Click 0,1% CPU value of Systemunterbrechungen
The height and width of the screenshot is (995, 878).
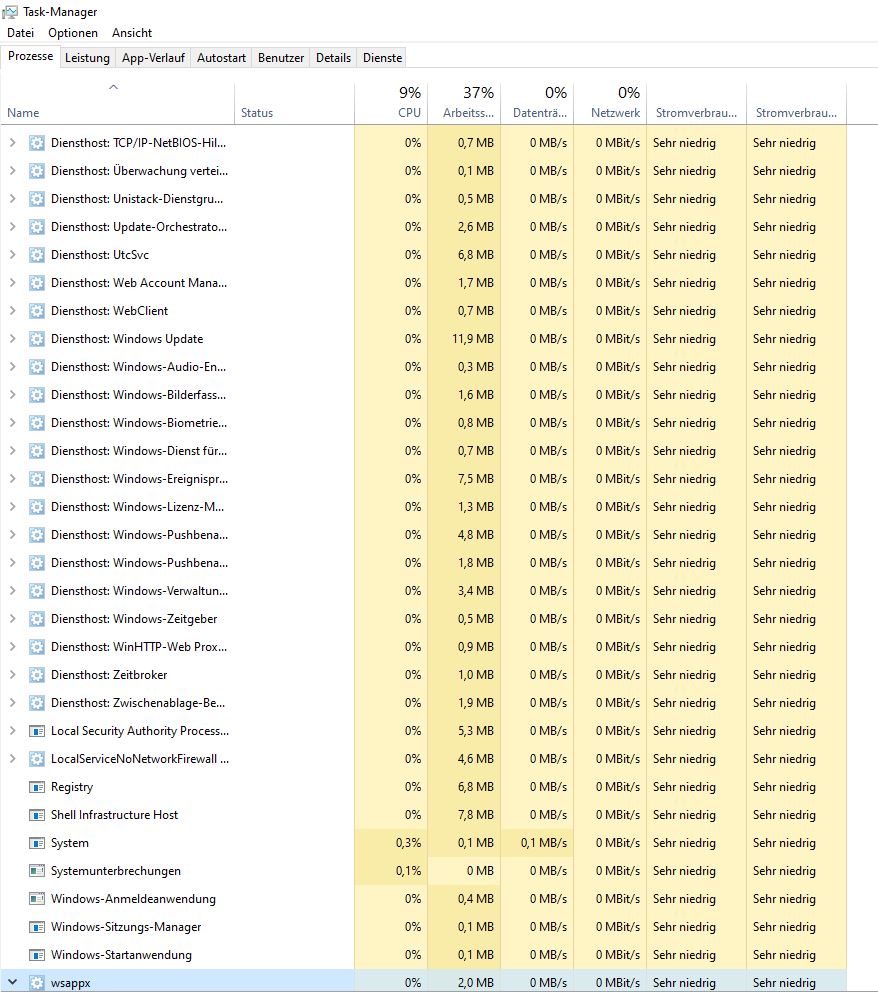[409, 871]
